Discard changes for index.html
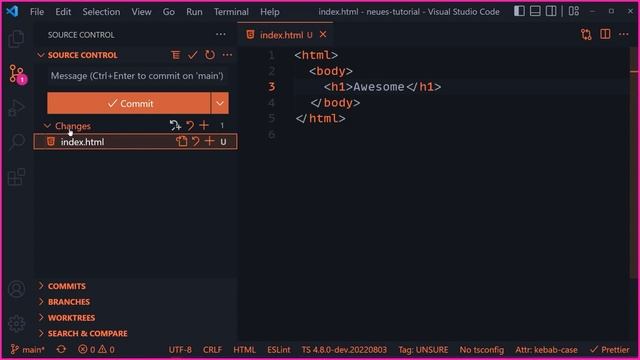This screenshot has height=360, width=640. [196, 141]
